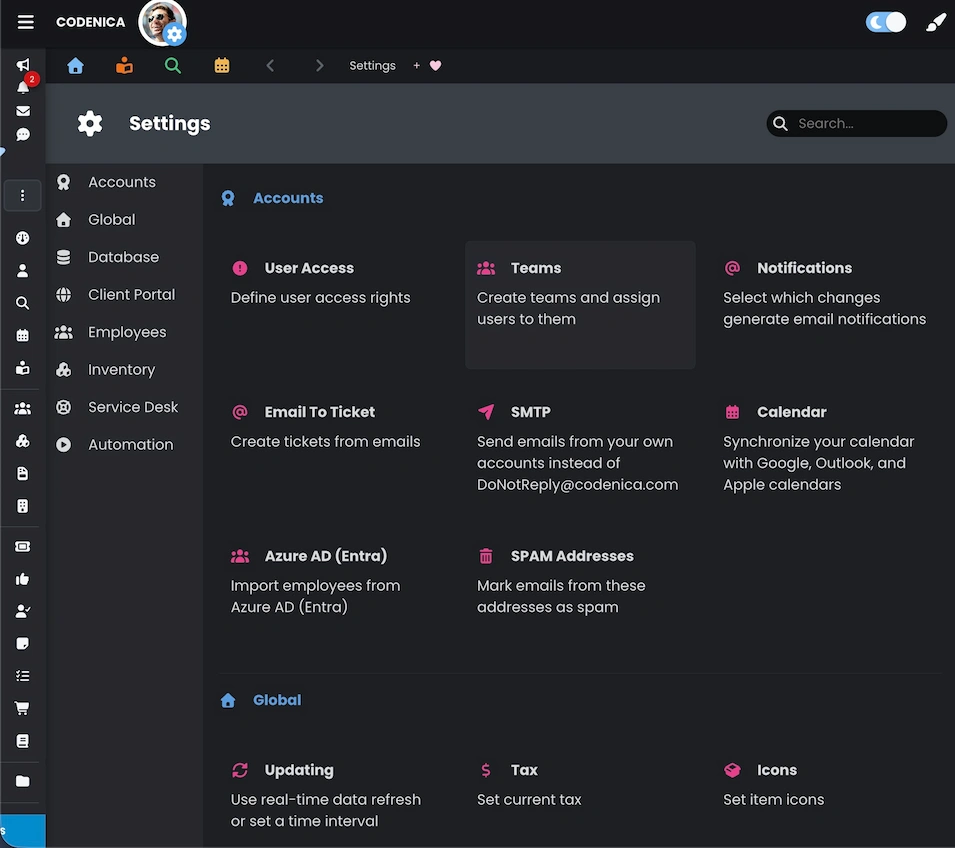This screenshot has width=955, height=848.
Task: Toggle the theme switch in the top bar
Action: 886,21
